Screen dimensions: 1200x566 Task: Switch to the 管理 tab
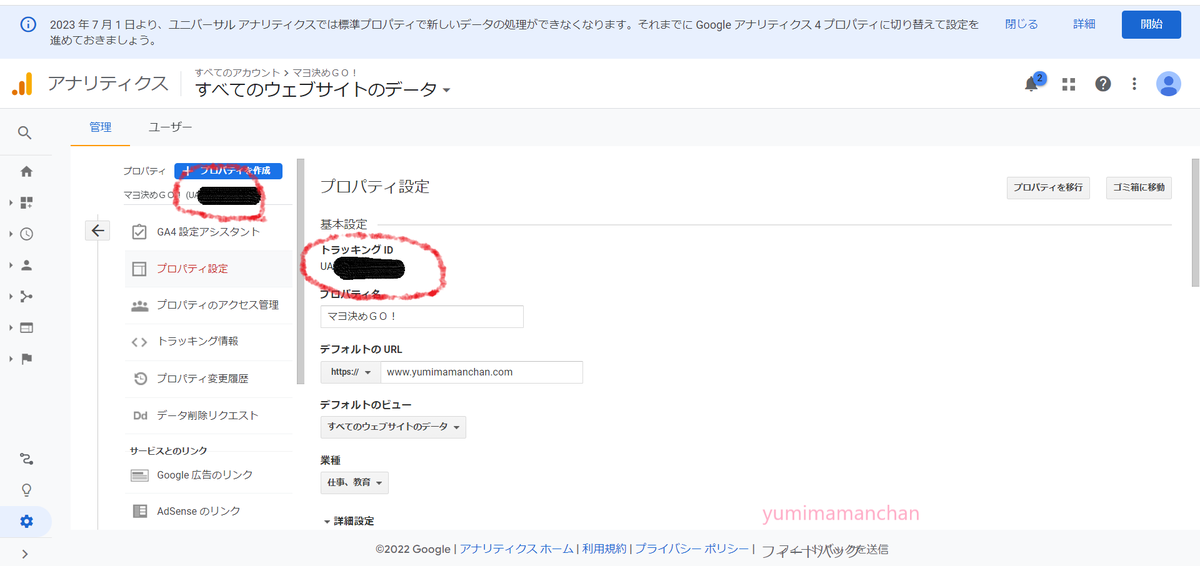(101, 127)
